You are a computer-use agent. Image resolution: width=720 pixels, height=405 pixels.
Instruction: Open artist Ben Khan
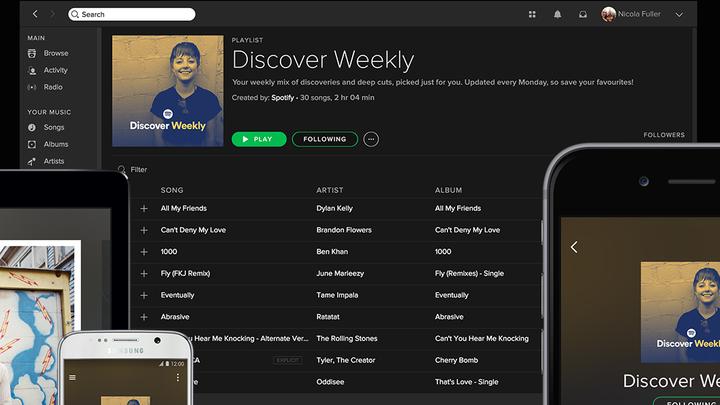pyautogui.click(x=332, y=252)
